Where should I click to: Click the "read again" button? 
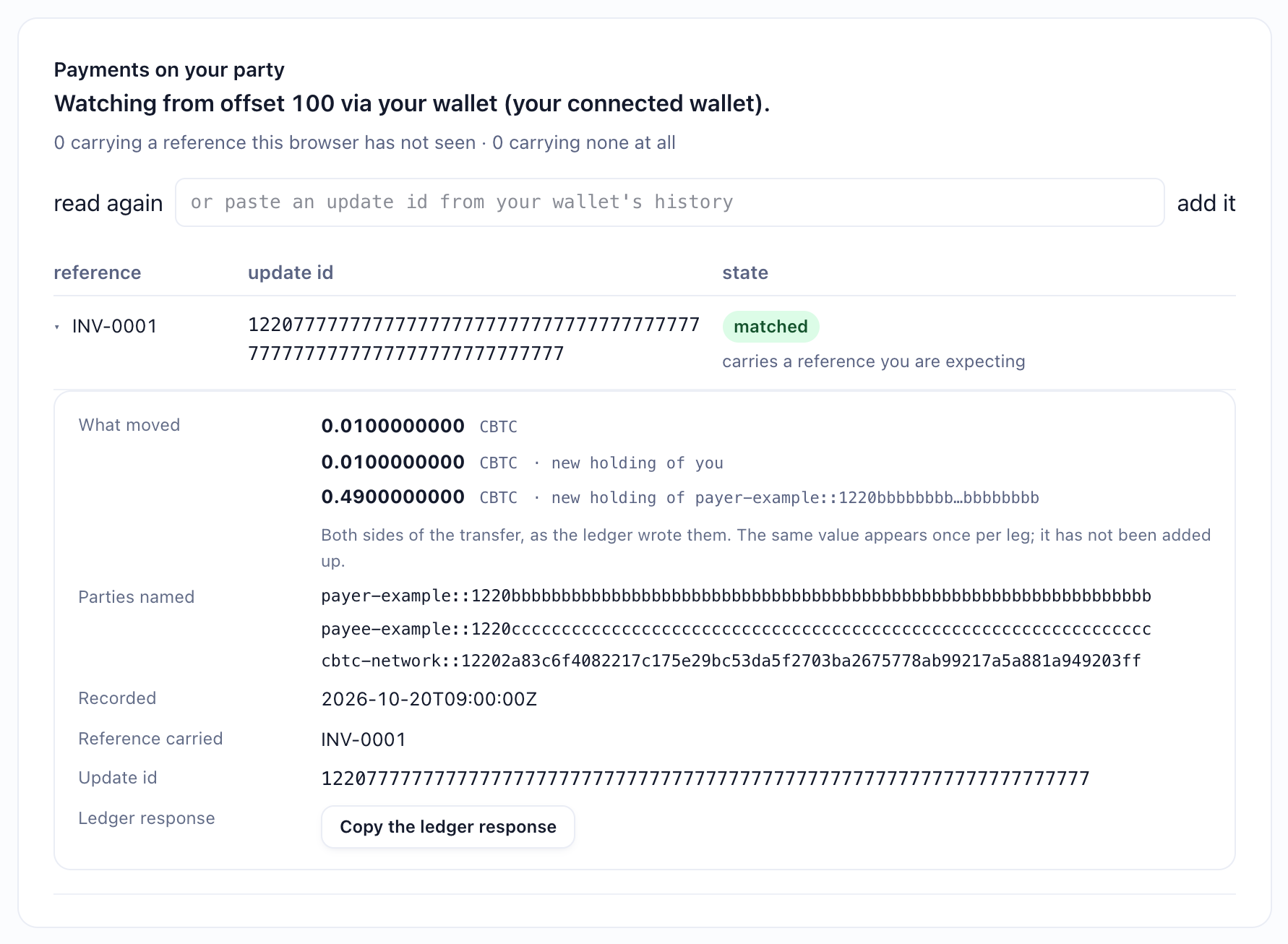108,203
